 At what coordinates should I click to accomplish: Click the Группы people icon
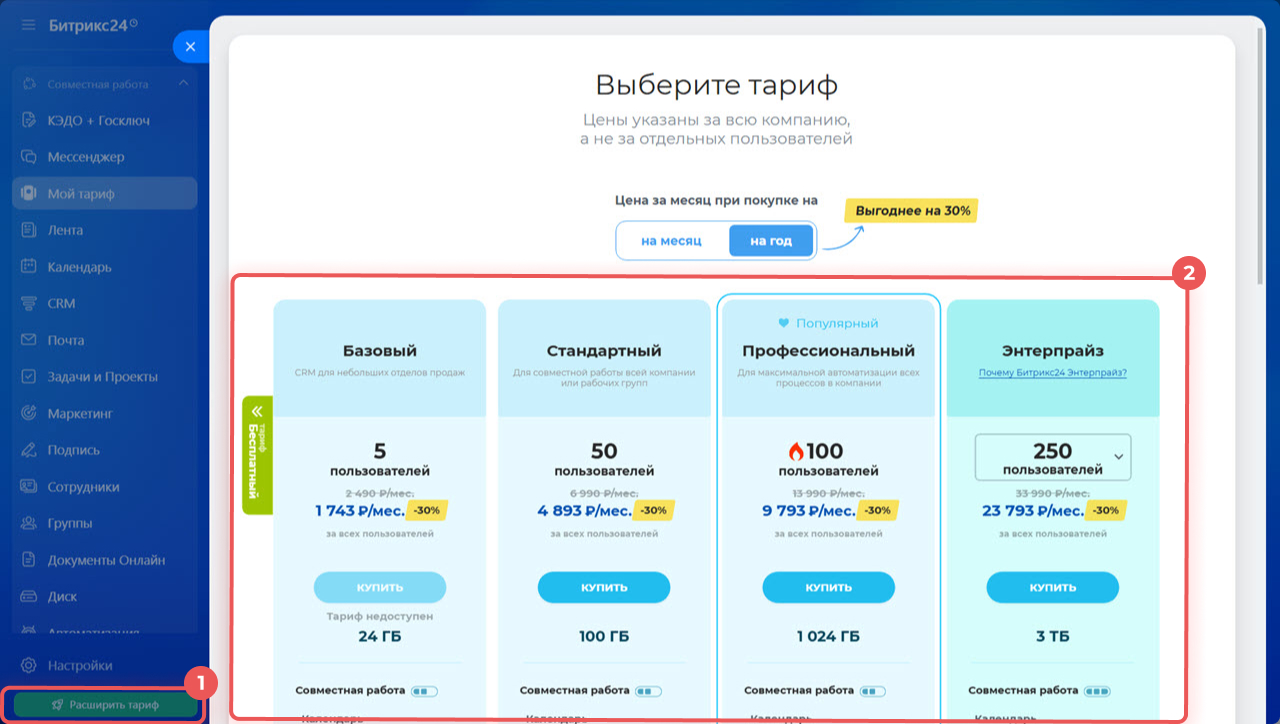(30, 523)
